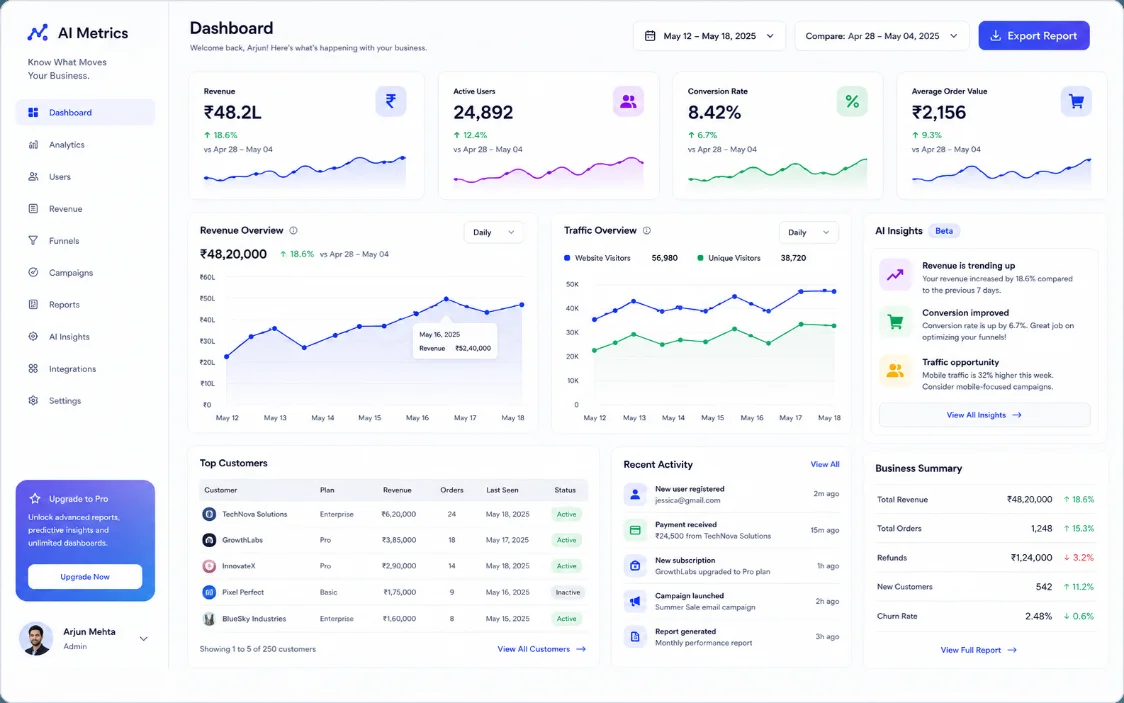This screenshot has width=1124, height=703.
Task: Open Dashboard in the sidebar
Action: tap(85, 113)
